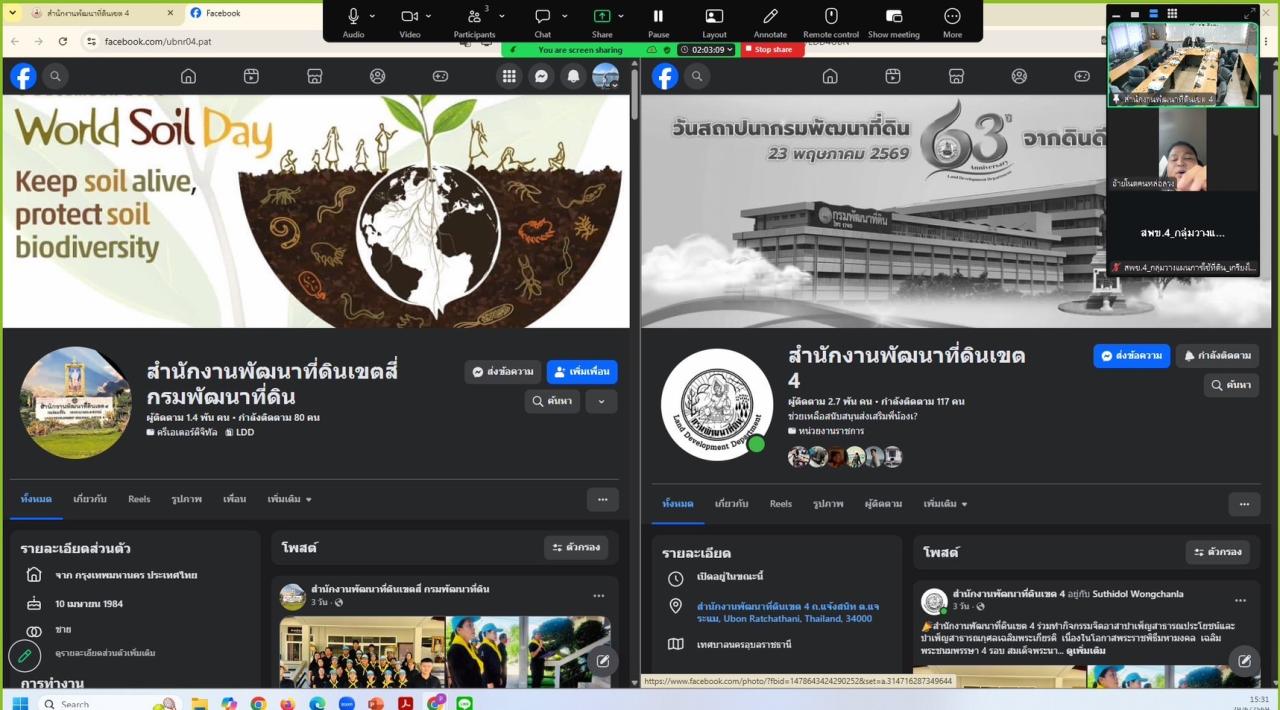Select รูปภาพ tab on left profile
The width and height of the screenshot is (1280, 710).
coord(186,499)
